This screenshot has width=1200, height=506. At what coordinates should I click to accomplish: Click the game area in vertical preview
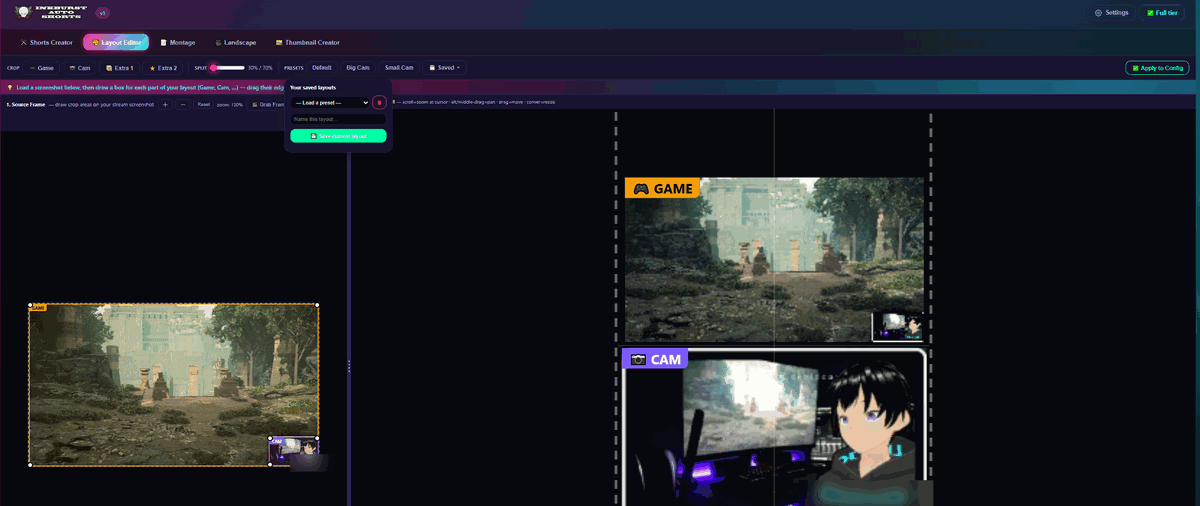(x=774, y=260)
